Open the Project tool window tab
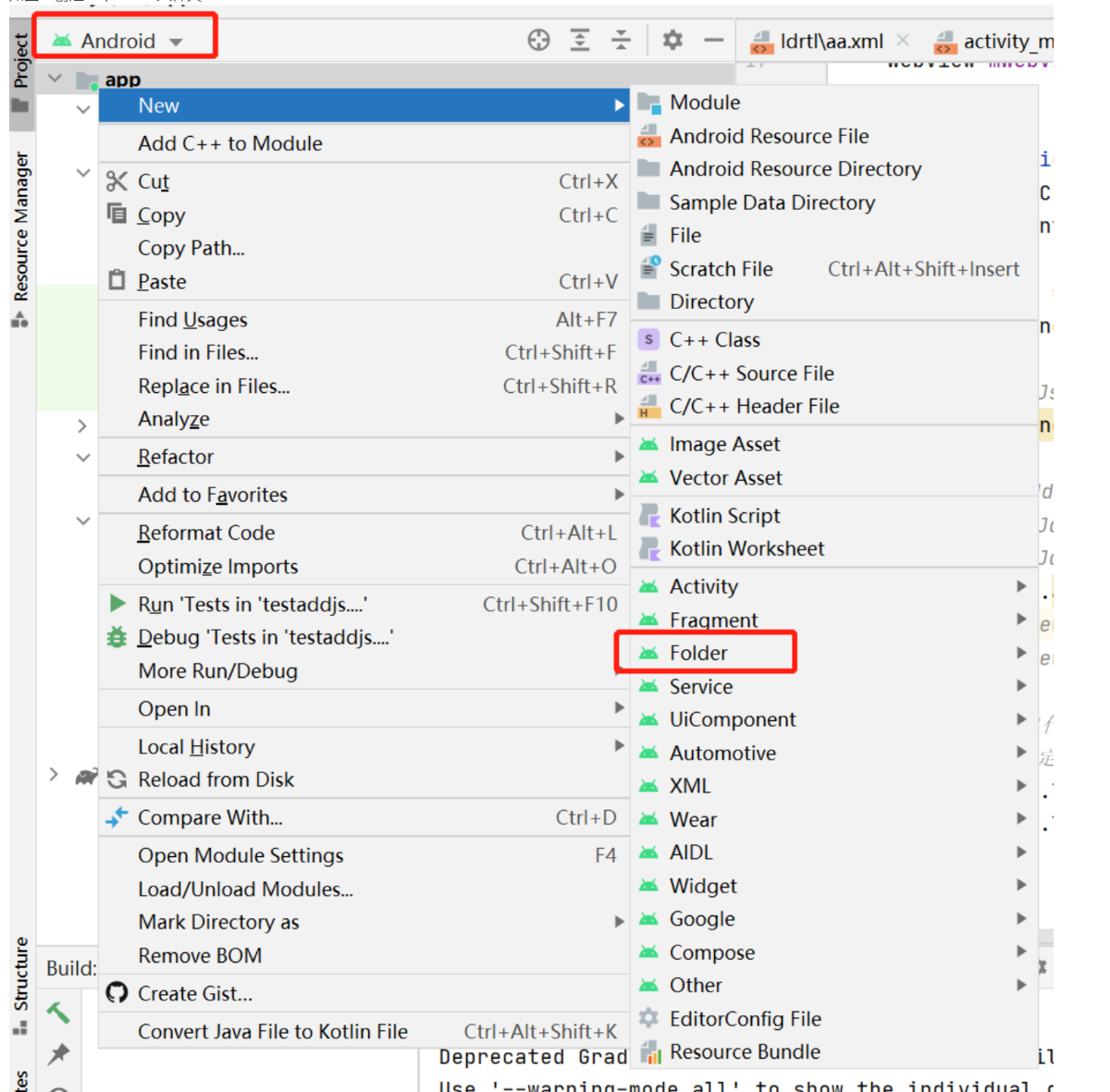Screen dimensions: 1110x1092 [x=20, y=72]
